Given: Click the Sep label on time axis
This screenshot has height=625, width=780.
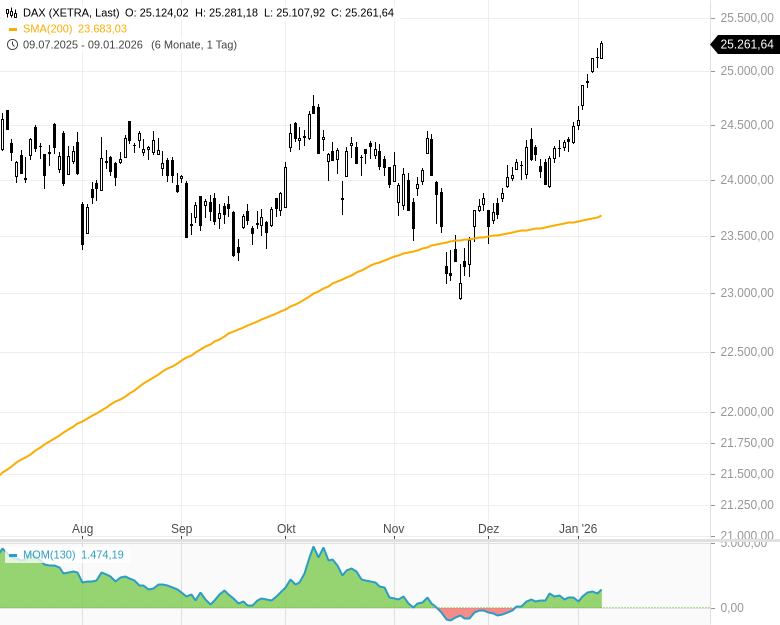Looking at the screenshot, I should tap(181, 528).
